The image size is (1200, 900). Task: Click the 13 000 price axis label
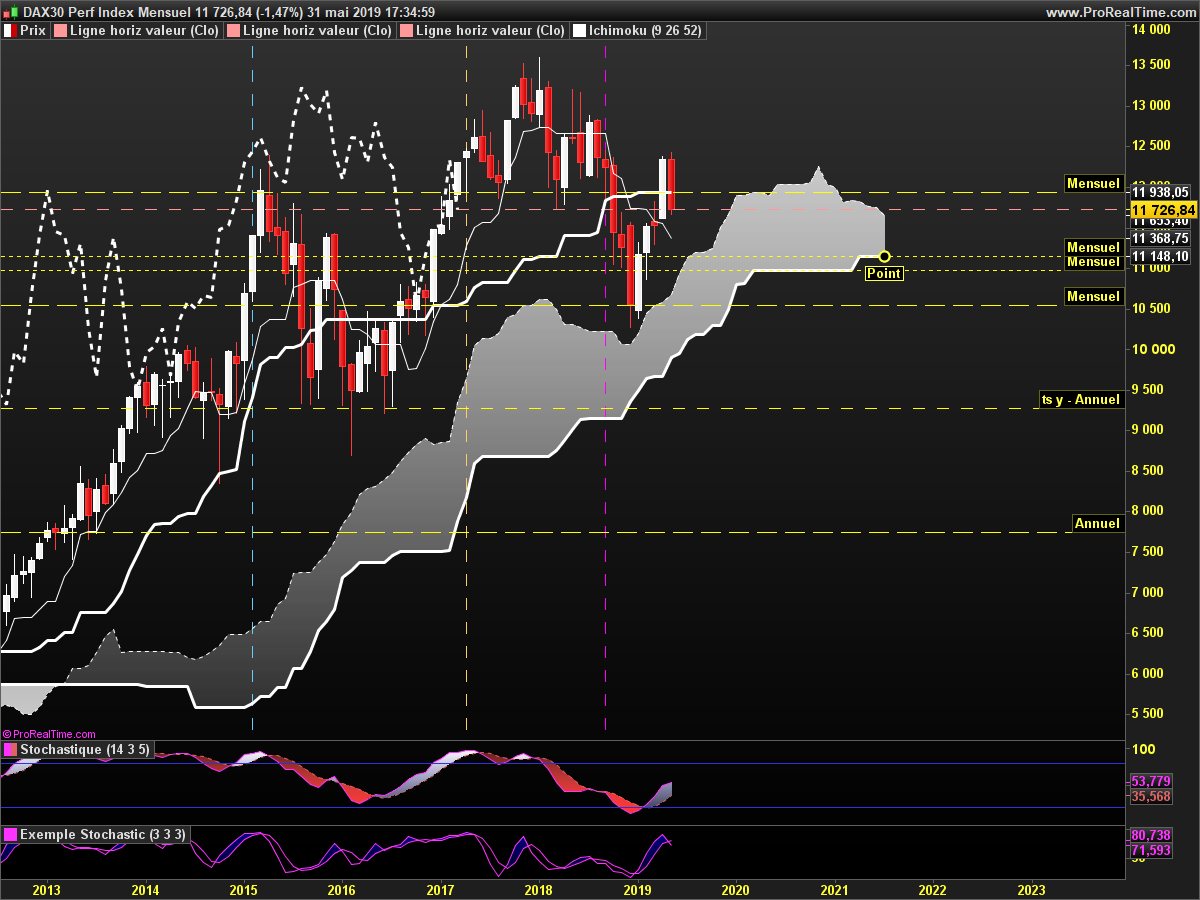click(x=1150, y=105)
